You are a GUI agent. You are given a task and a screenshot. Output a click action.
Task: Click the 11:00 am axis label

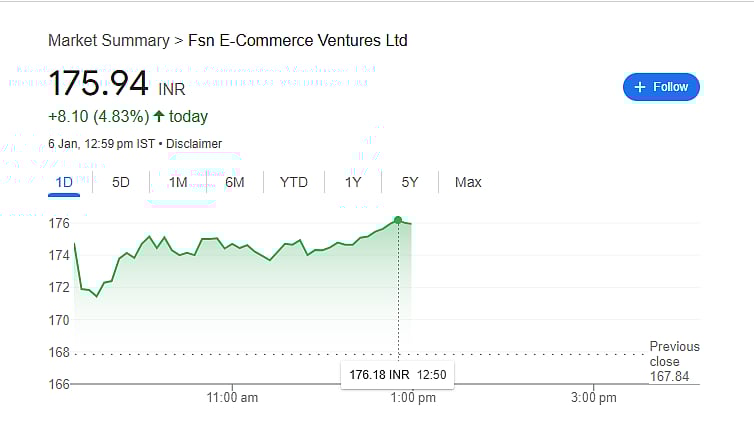(232, 398)
